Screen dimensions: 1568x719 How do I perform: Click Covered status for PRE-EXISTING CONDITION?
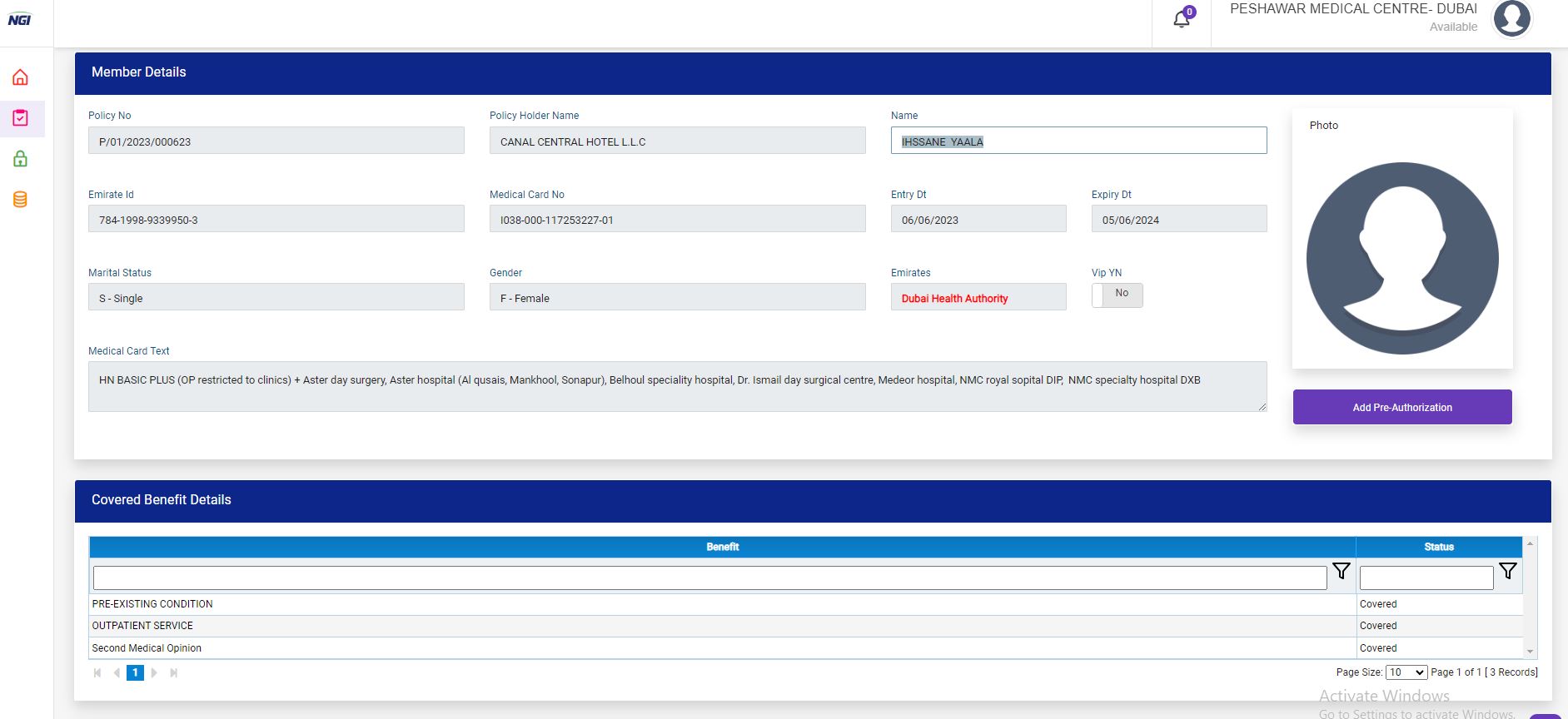point(1378,604)
